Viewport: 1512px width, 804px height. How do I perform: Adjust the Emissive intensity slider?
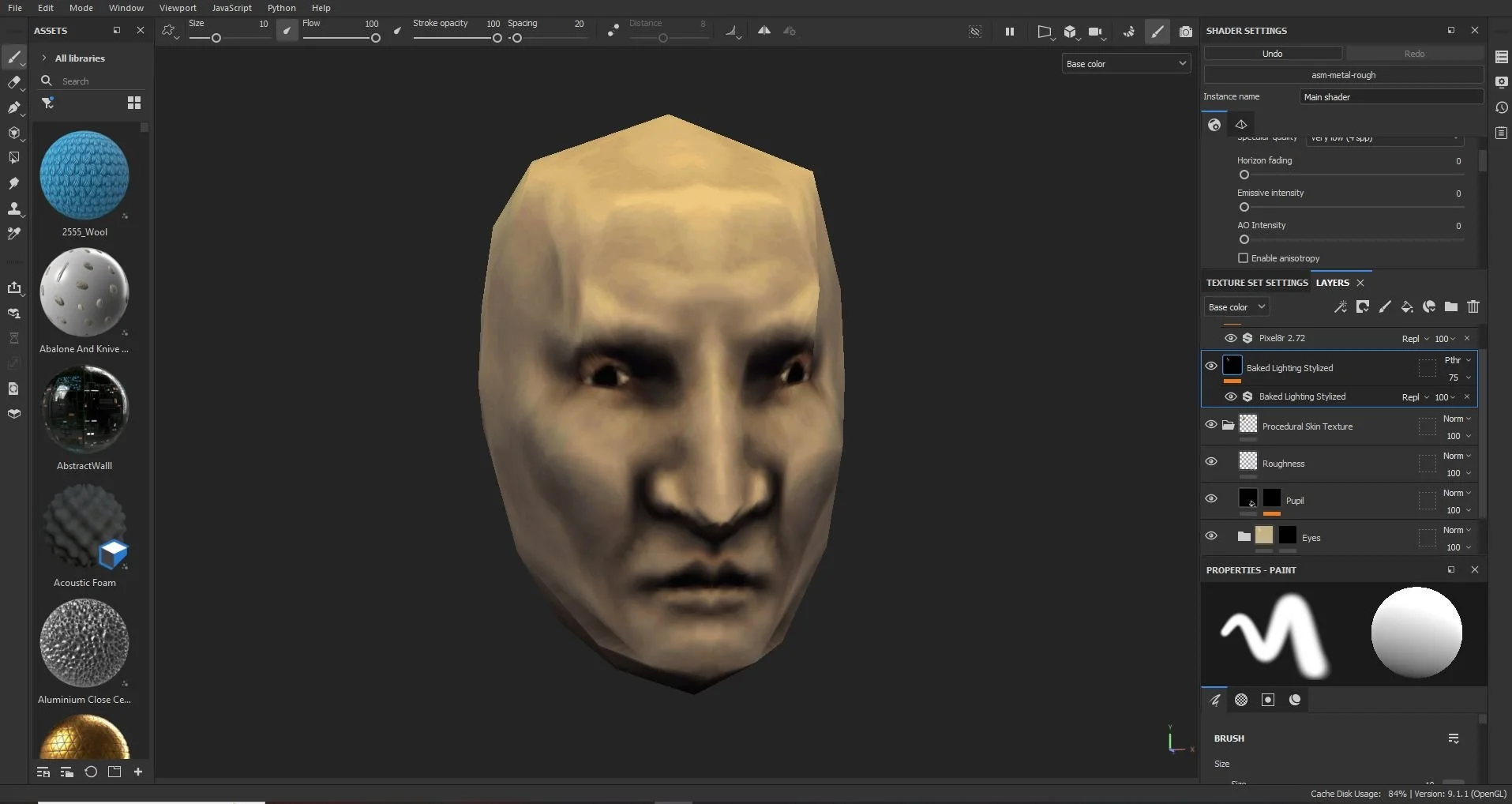coord(1244,207)
